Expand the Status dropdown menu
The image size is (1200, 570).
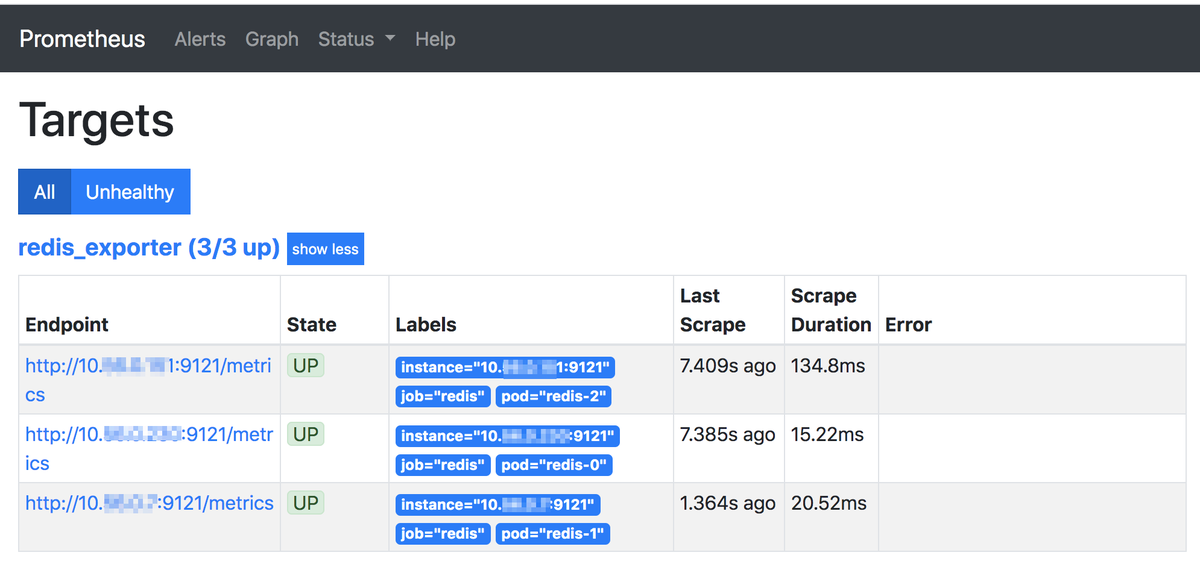[x=357, y=39]
